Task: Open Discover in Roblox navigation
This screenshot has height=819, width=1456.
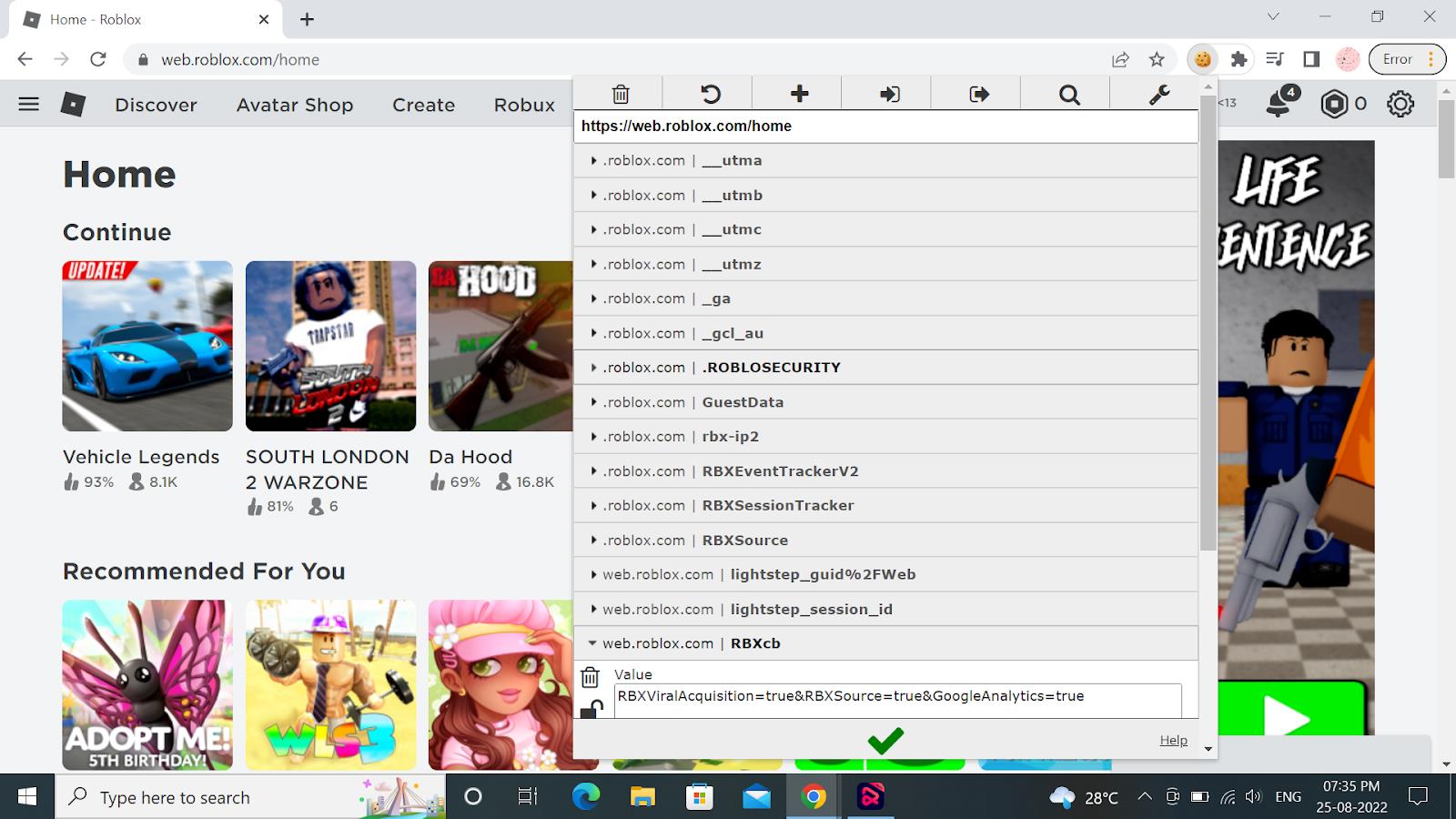Action: coord(156,105)
